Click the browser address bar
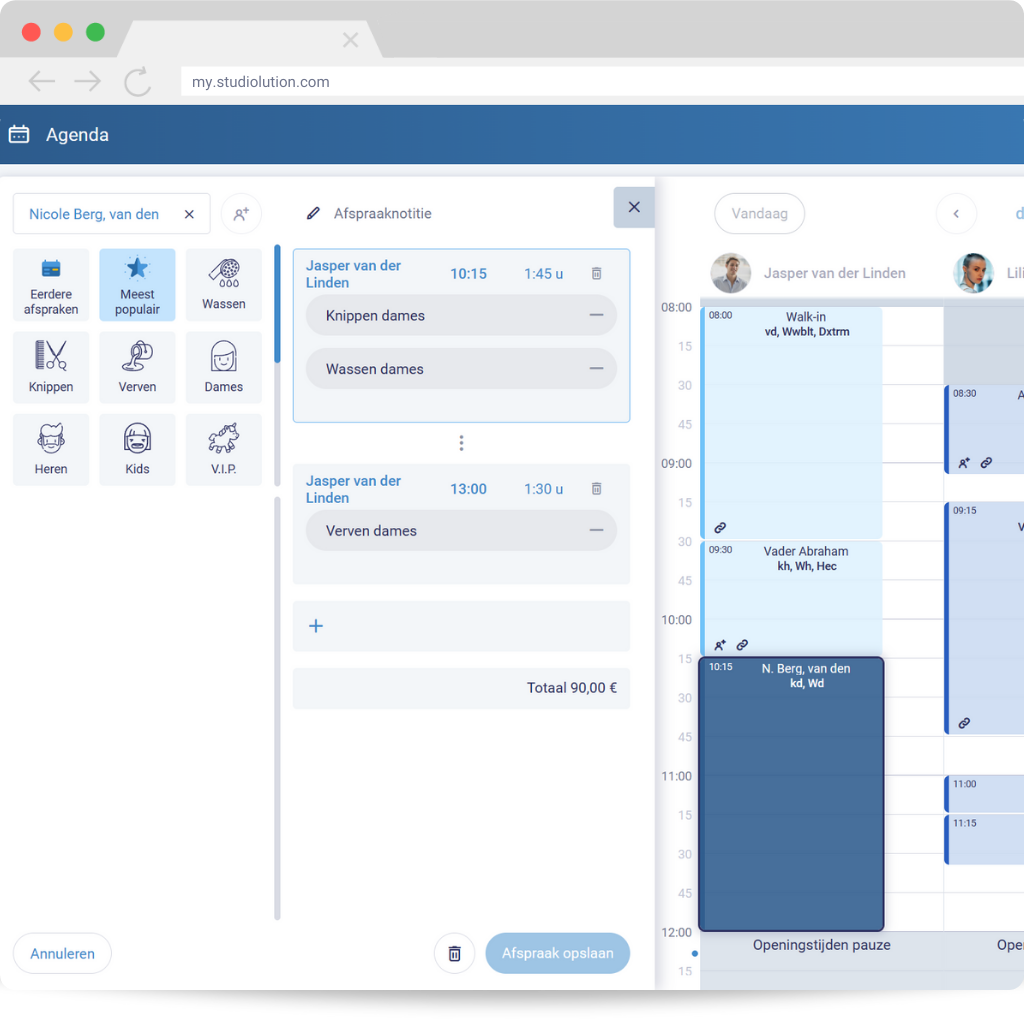Screen dimensions: 1024x1024 (x=601, y=82)
